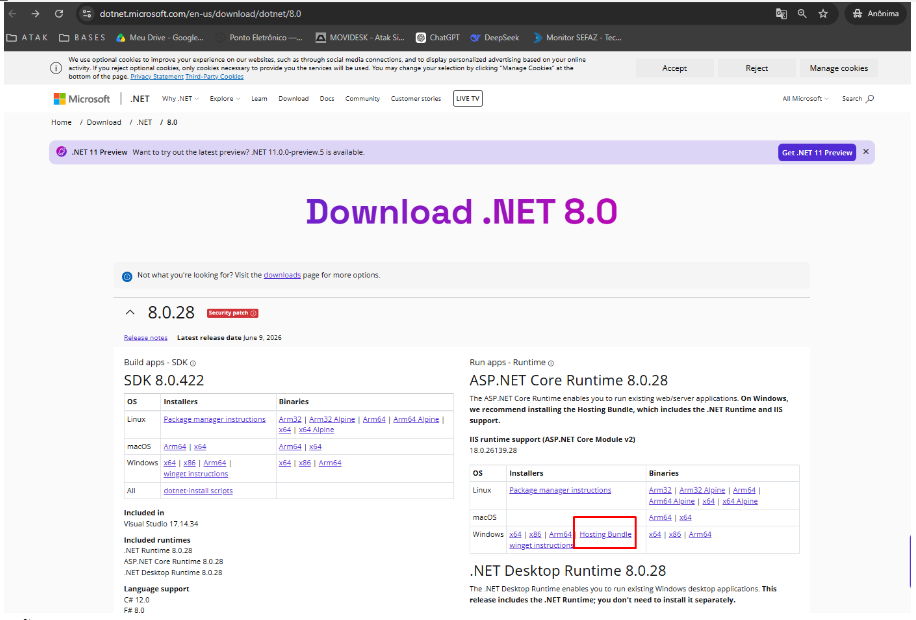916x620 pixels.
Task: Open MOVIDESK bookmark
Action: 360,37
